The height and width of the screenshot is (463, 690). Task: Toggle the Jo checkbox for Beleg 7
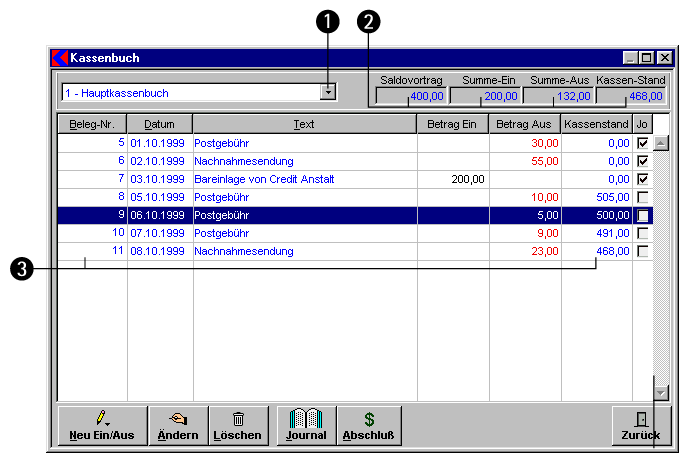point(643,179)
